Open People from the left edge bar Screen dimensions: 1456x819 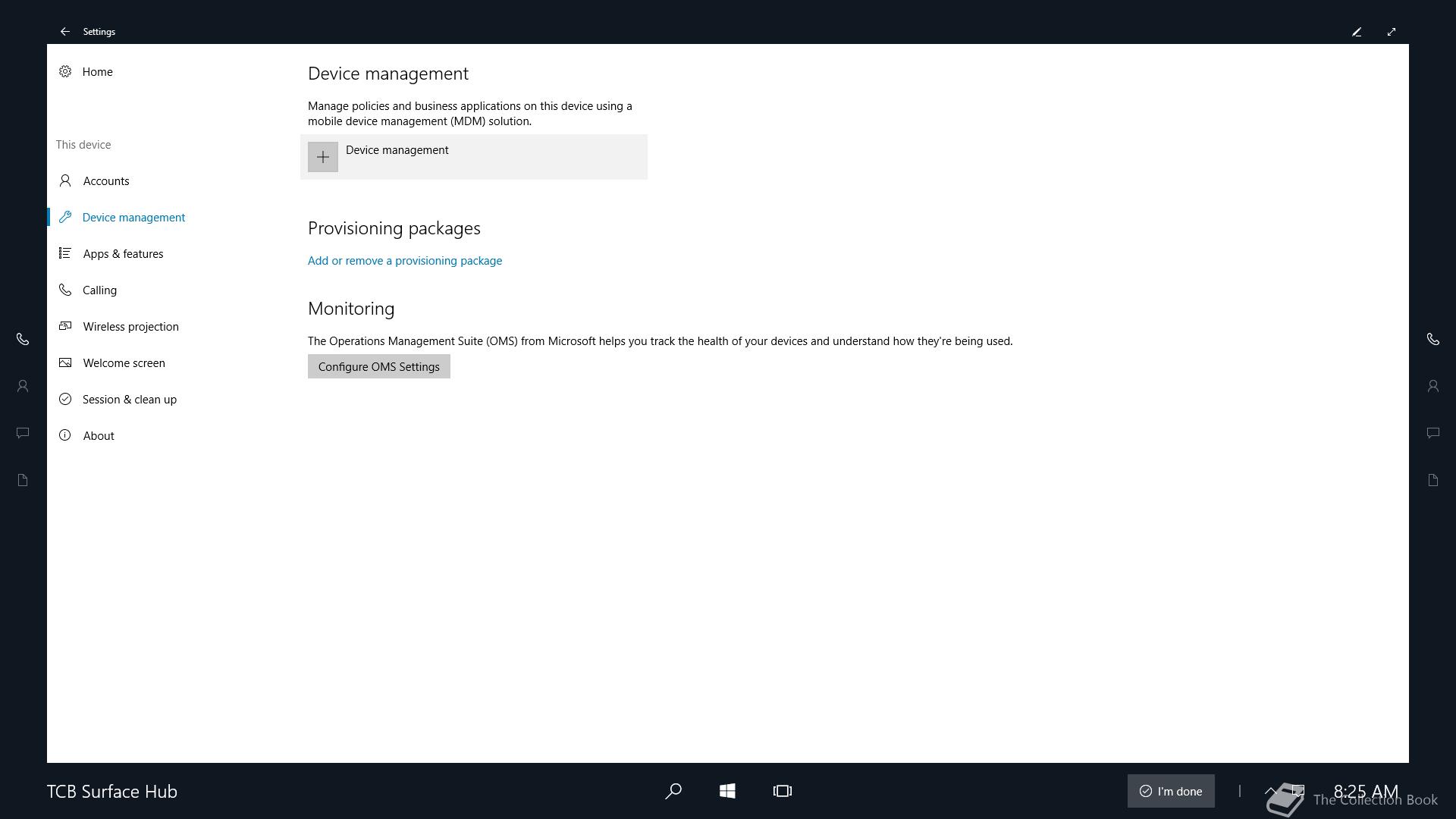tap(23, 386)
